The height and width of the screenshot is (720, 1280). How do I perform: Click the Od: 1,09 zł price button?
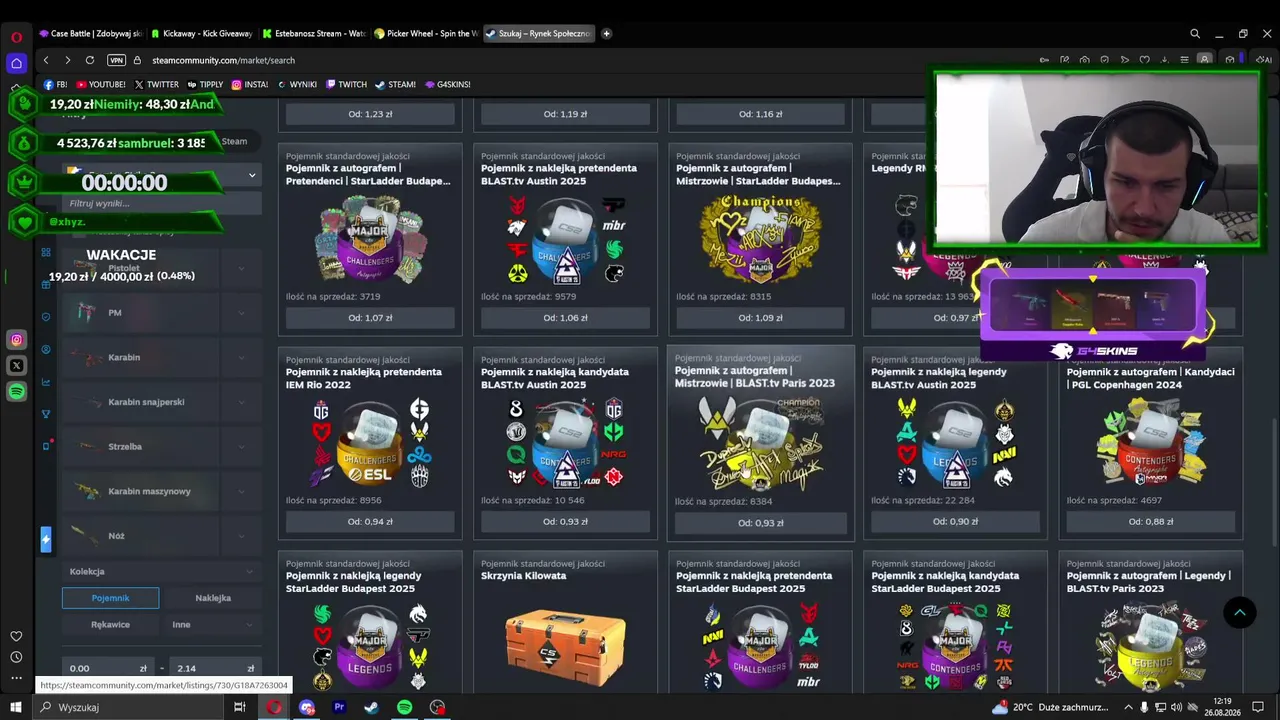click(x=760, y=318)
